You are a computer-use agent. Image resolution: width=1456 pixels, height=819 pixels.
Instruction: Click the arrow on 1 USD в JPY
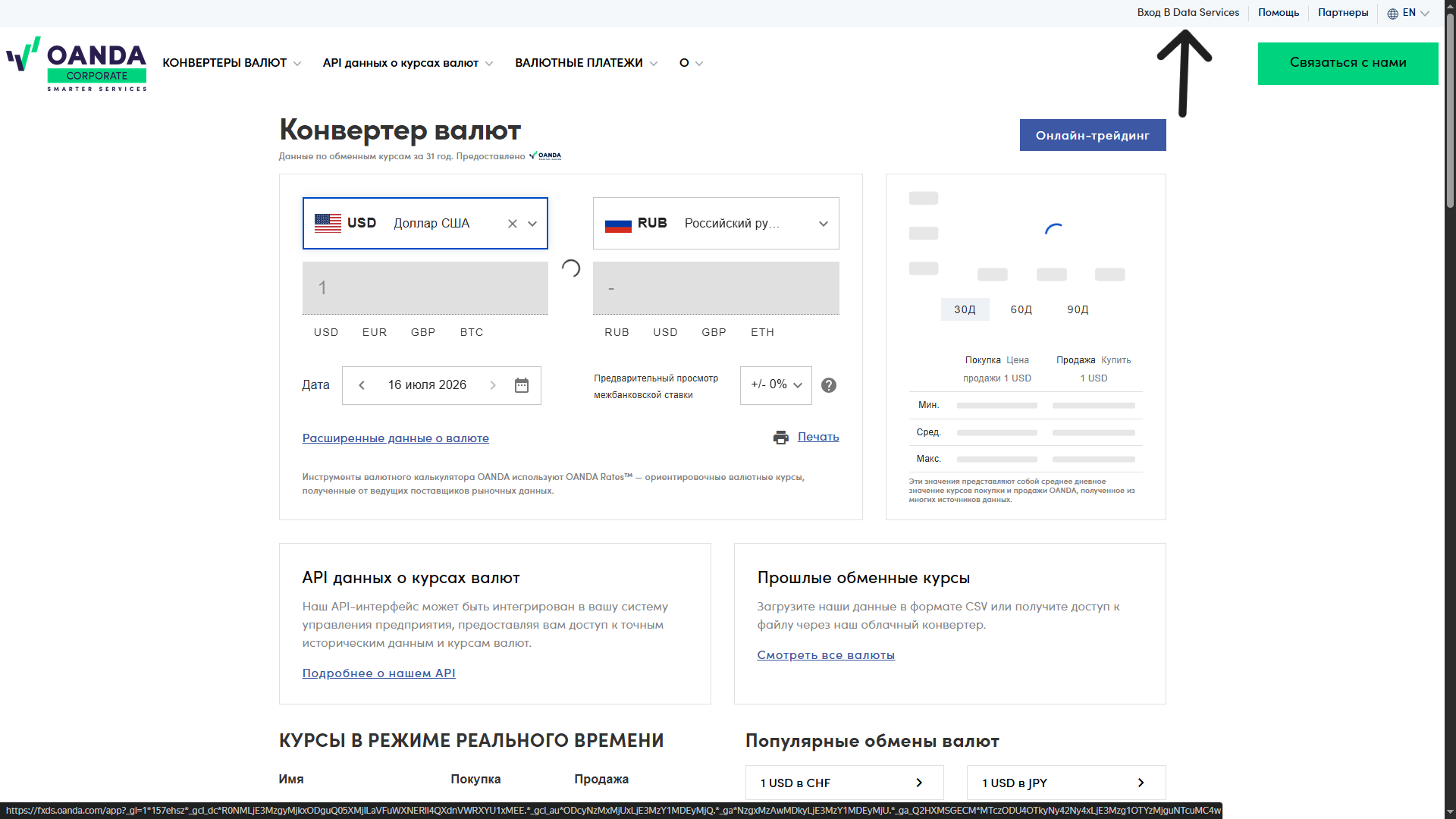1141,783
